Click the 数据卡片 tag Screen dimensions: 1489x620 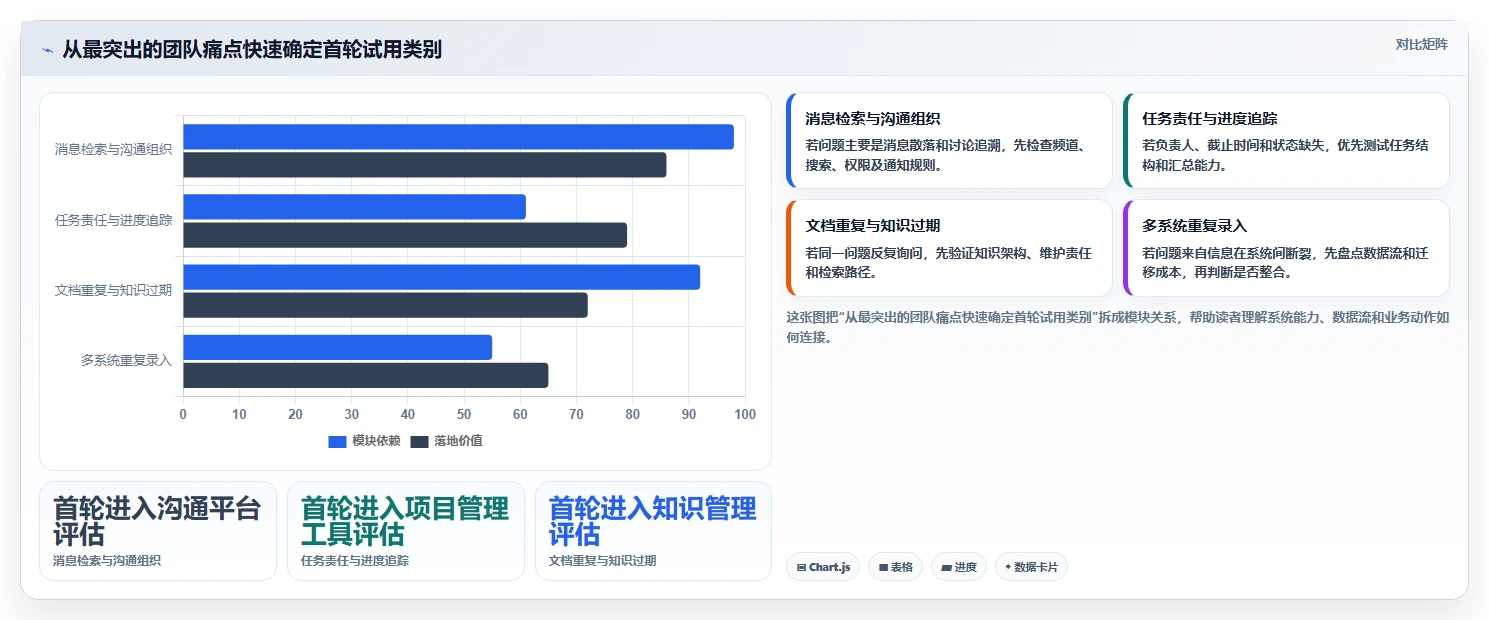tap(1031, 567)
